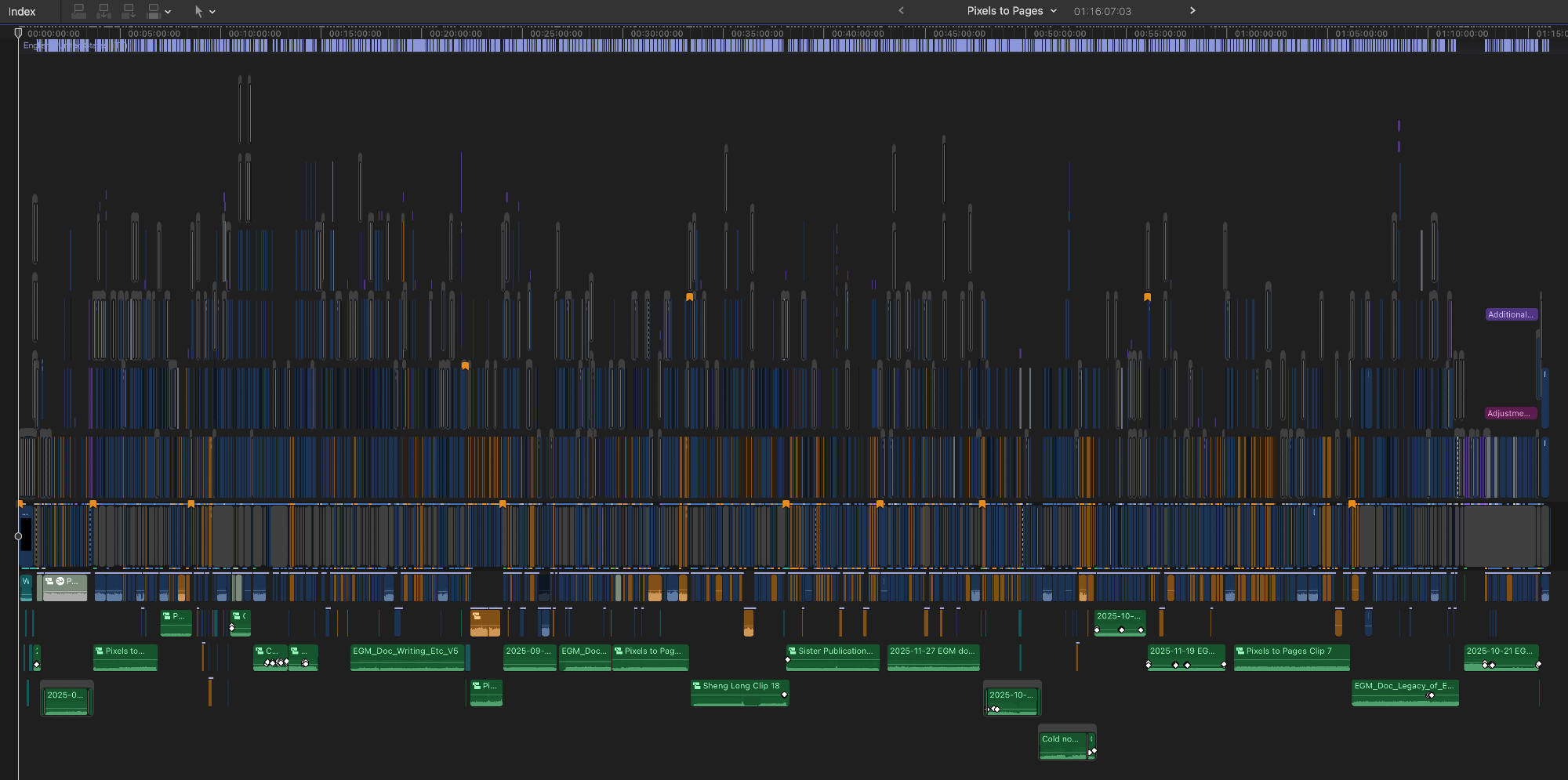Click the playhead handle at timeline start
1568x780 pixels.
tap(18, 33)
